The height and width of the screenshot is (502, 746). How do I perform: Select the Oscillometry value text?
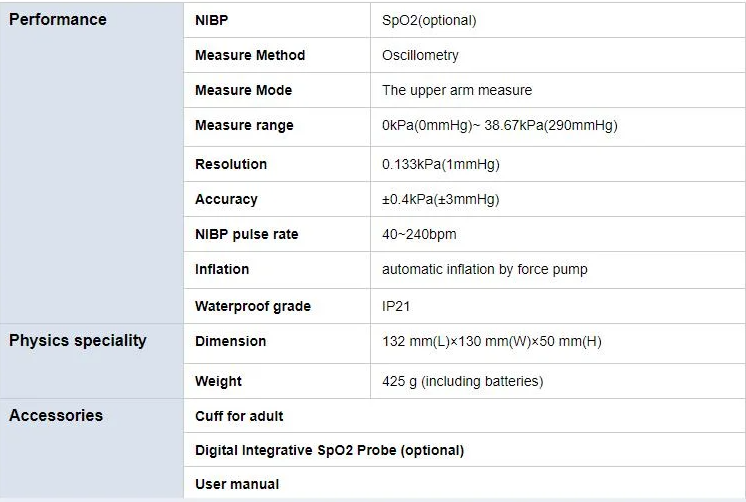[420, 55]
